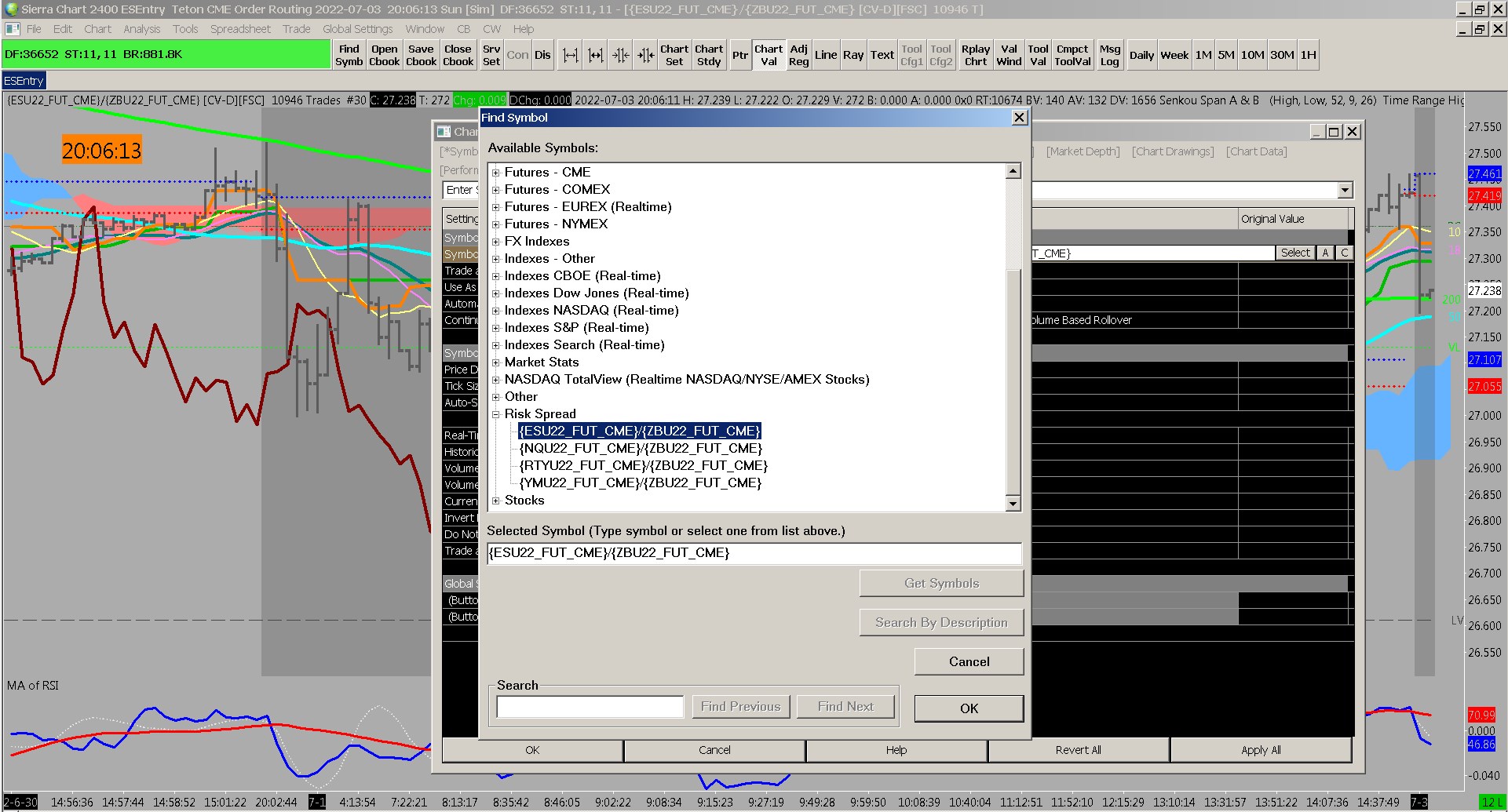This screenshot has width=1508, height=812.
Task: Click the Rplay Chrt toolbar button
Action: (x=975, y=55)
